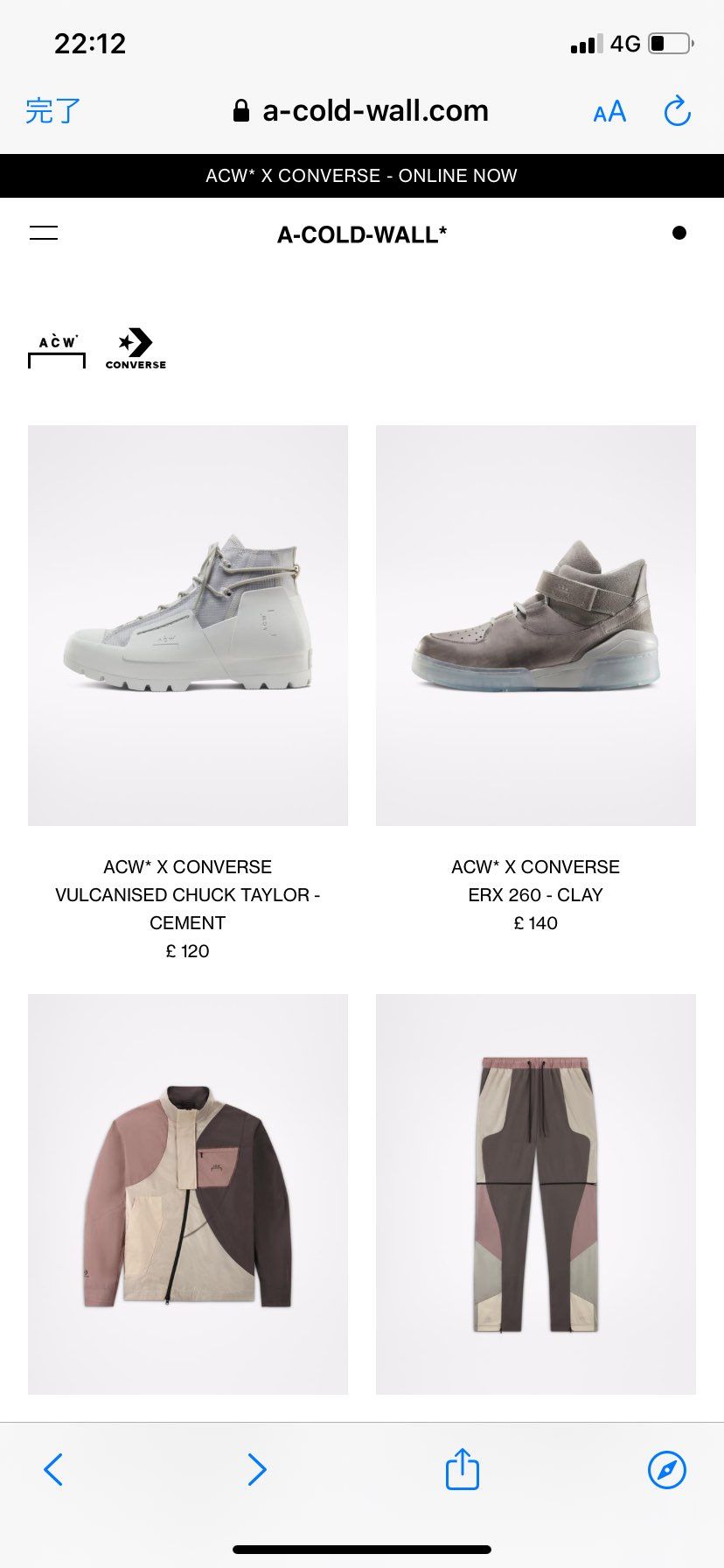Tap the browser back arrow
The height and width of the screenshot is (1568, 724).
(53, 1469)
